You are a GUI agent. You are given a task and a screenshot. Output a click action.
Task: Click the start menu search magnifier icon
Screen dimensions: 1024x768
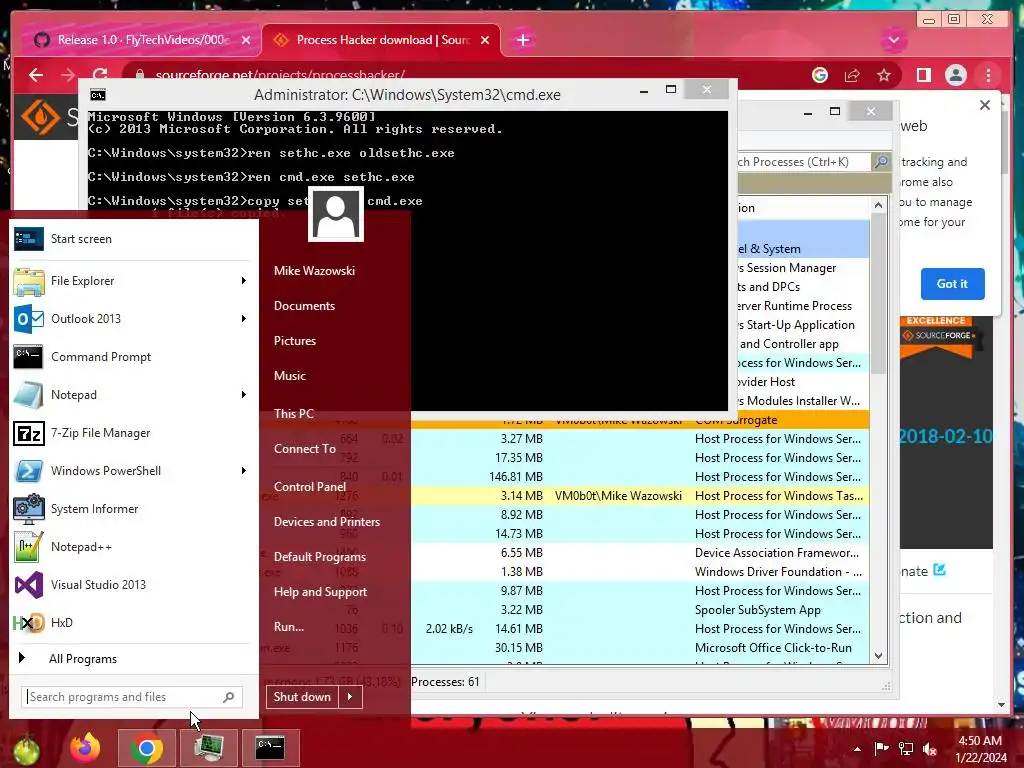point(229,697)
